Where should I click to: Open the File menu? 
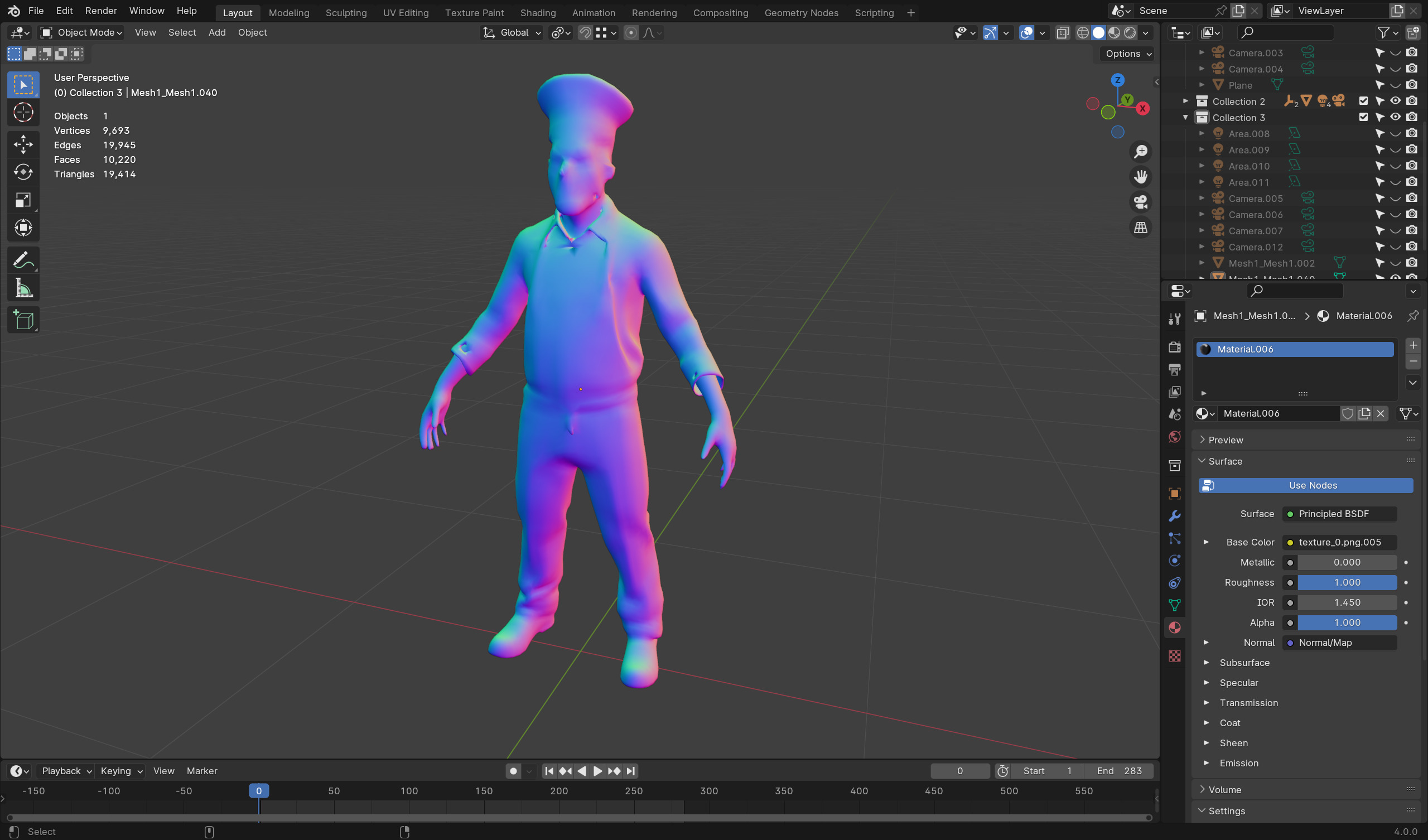[36, 11]
